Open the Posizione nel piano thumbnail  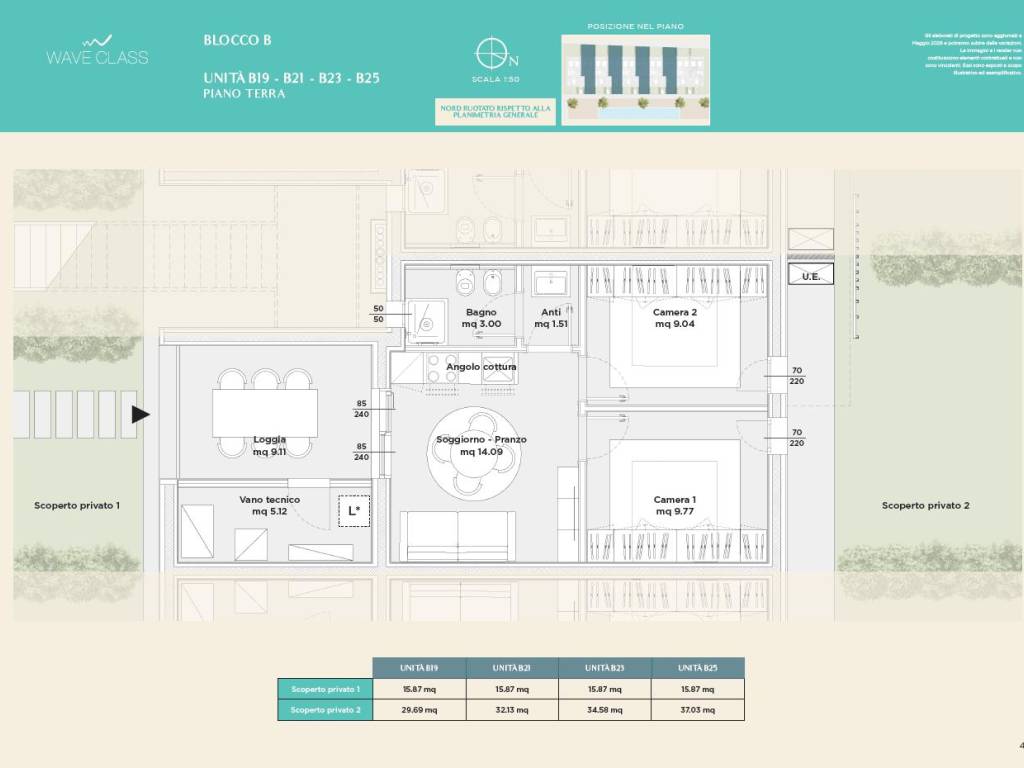635,80
